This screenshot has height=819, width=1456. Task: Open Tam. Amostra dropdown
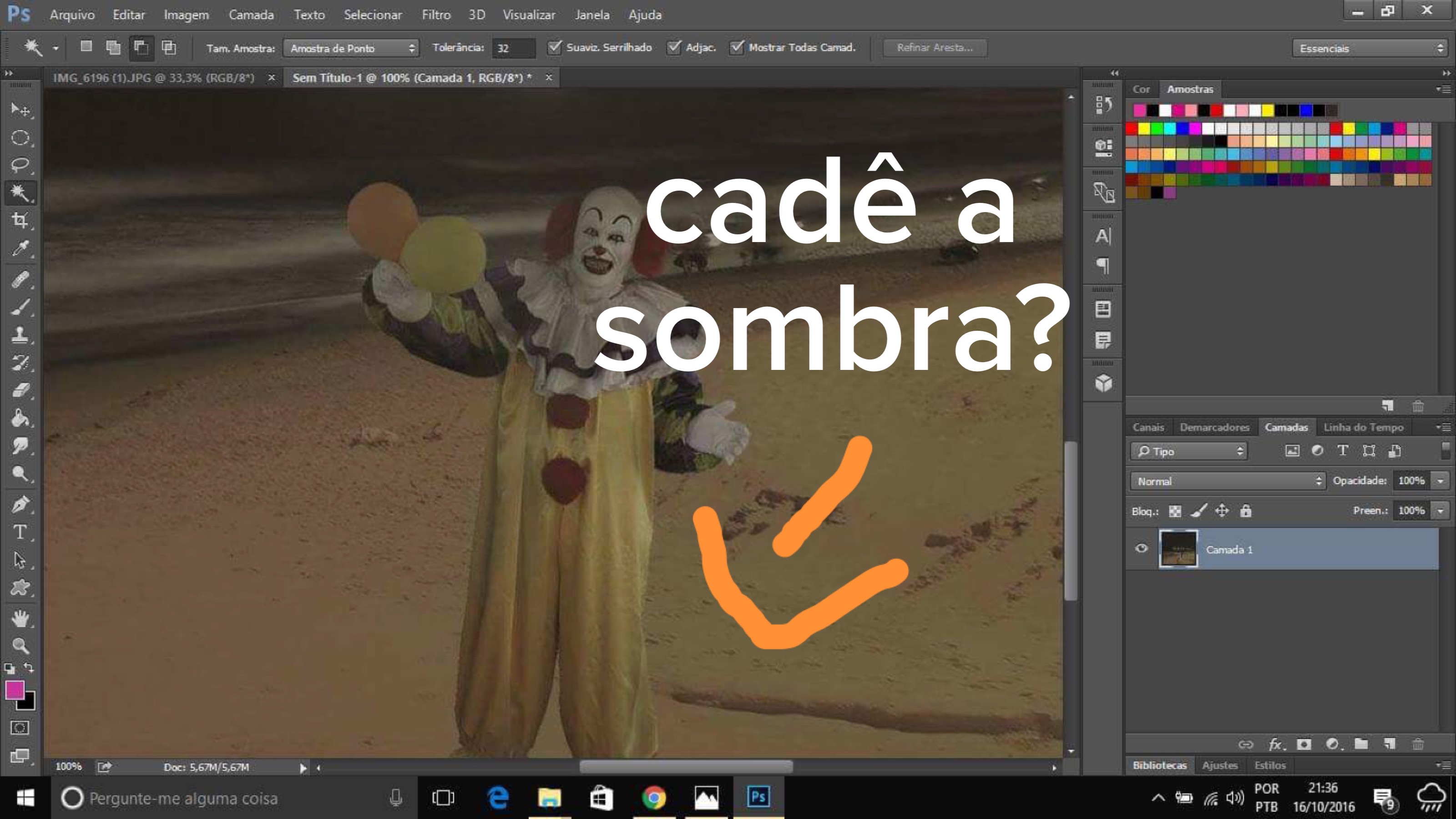click(351, 48)
